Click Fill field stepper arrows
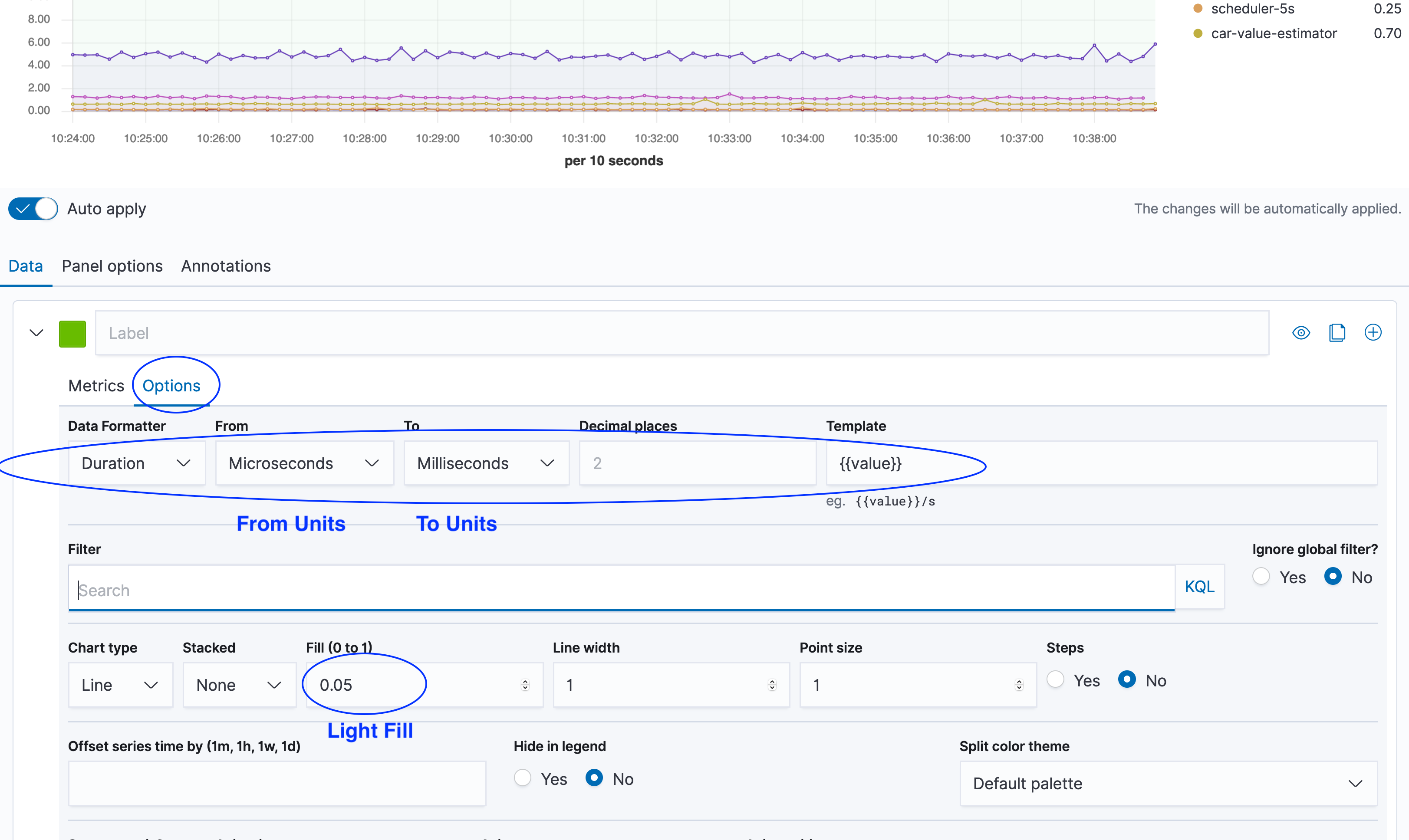 click(525, 685)
